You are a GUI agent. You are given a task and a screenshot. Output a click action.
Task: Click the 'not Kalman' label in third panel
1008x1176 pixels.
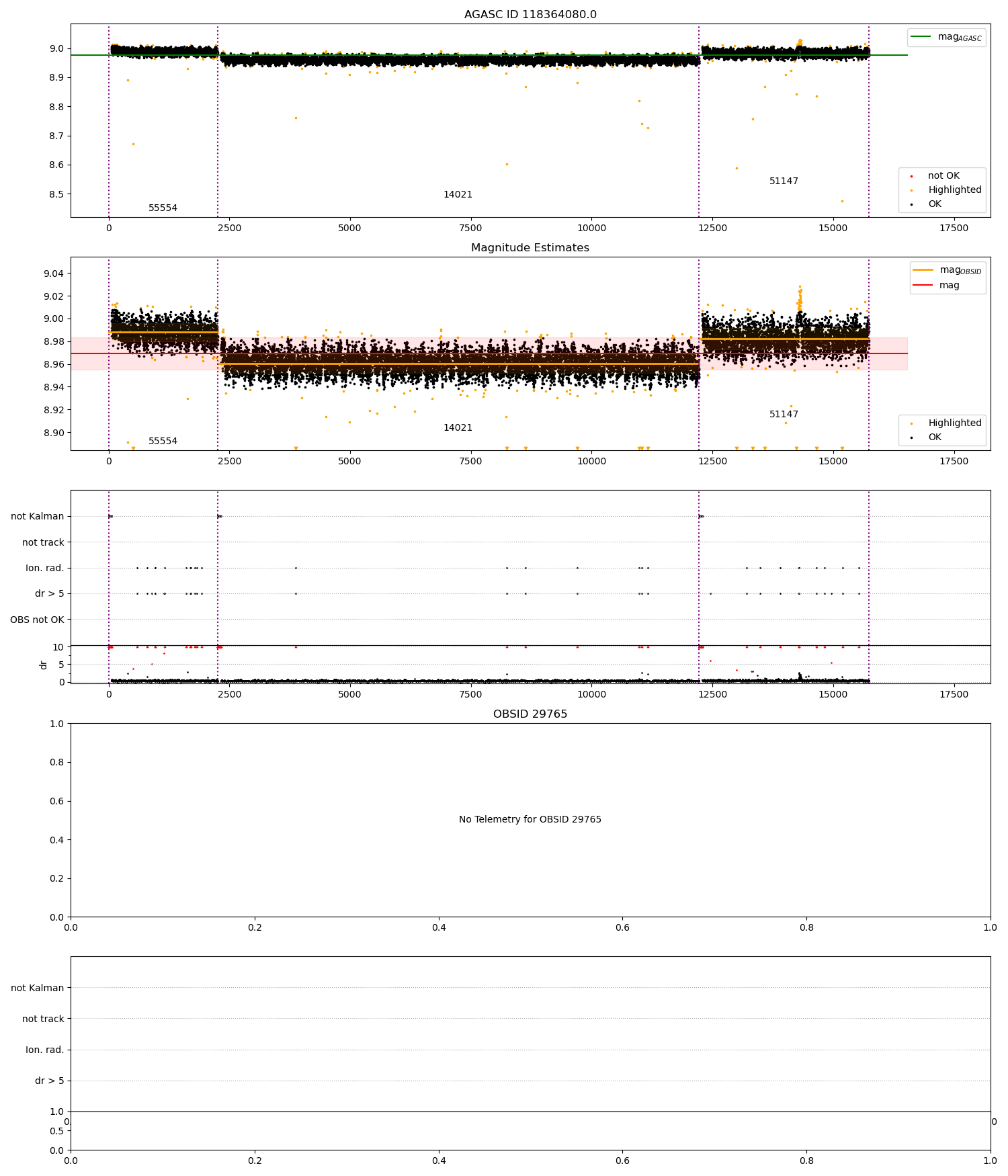coord(38,517)
